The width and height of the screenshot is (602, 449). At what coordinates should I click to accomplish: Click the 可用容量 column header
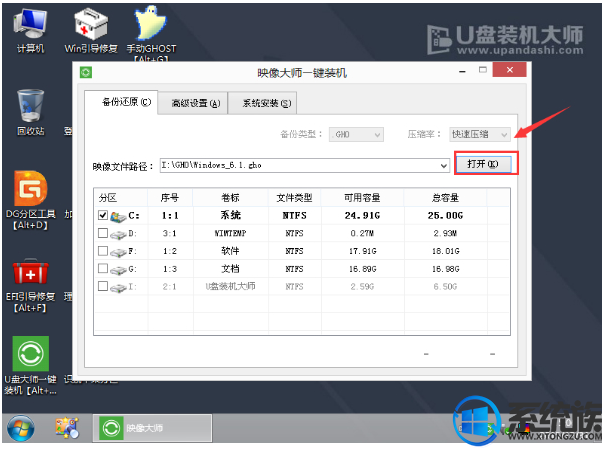(362, 198)
